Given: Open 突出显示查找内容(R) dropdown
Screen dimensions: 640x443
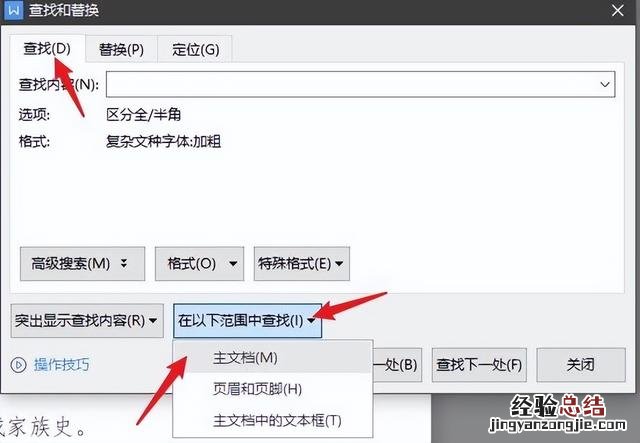Looking at the screenshot, I should tap(87, 321).
